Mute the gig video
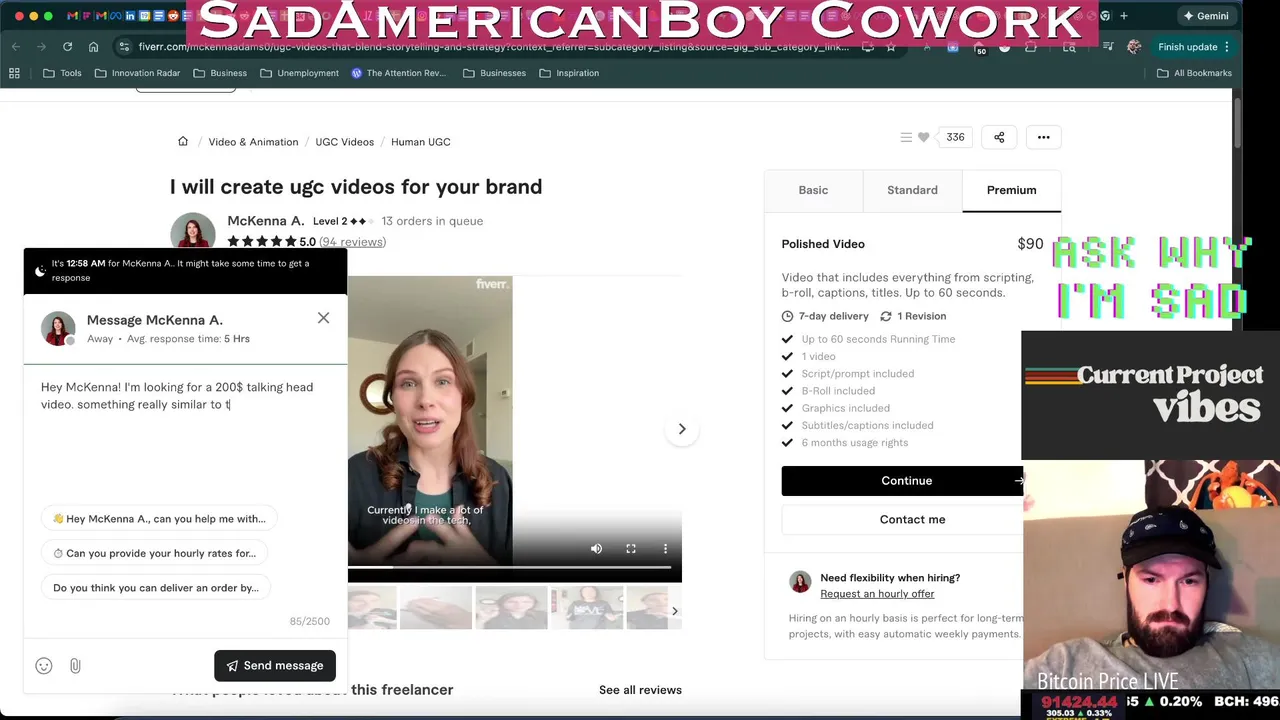 click(x=596, y=548)
